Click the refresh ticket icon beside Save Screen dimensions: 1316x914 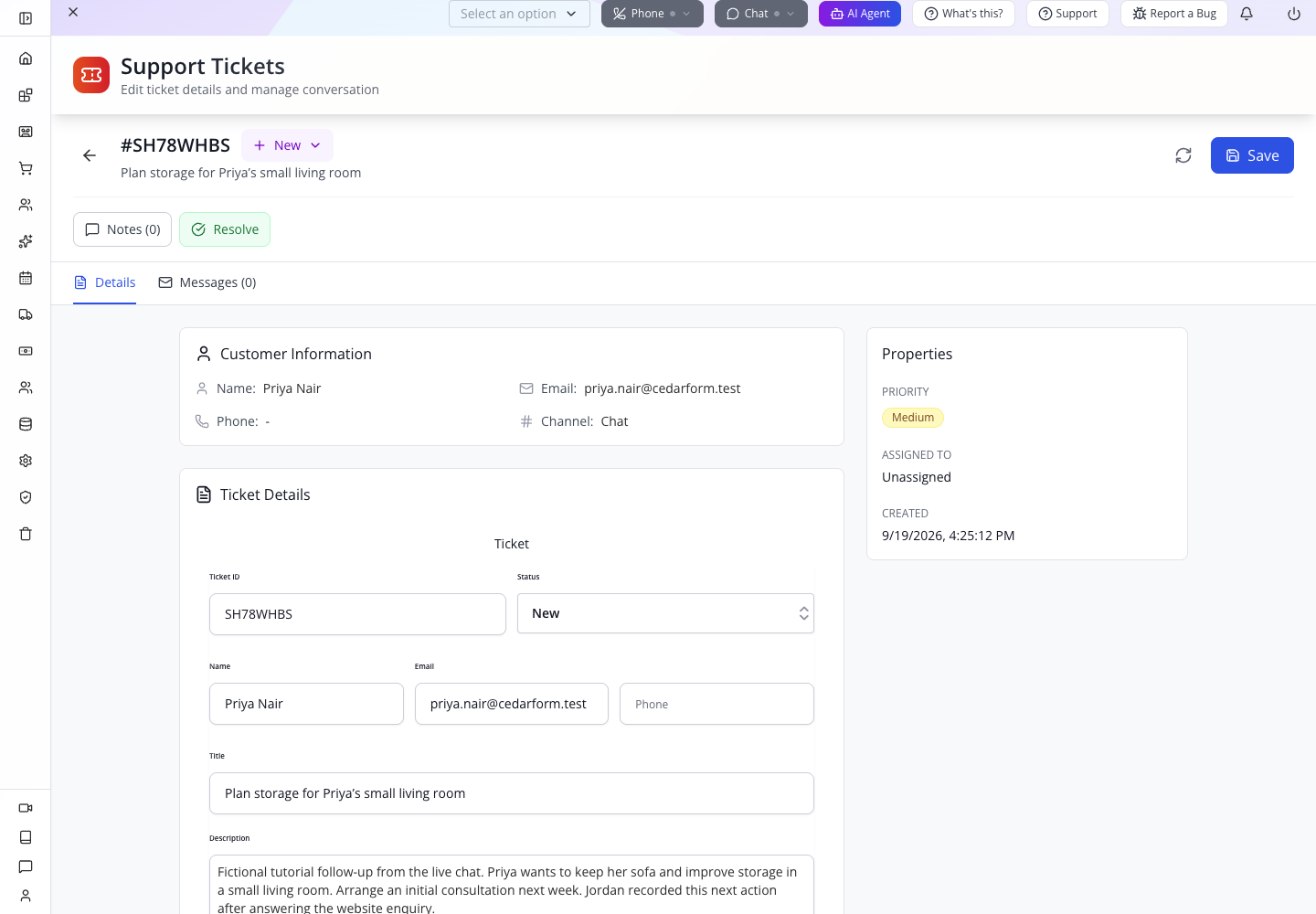(1183, 155)
